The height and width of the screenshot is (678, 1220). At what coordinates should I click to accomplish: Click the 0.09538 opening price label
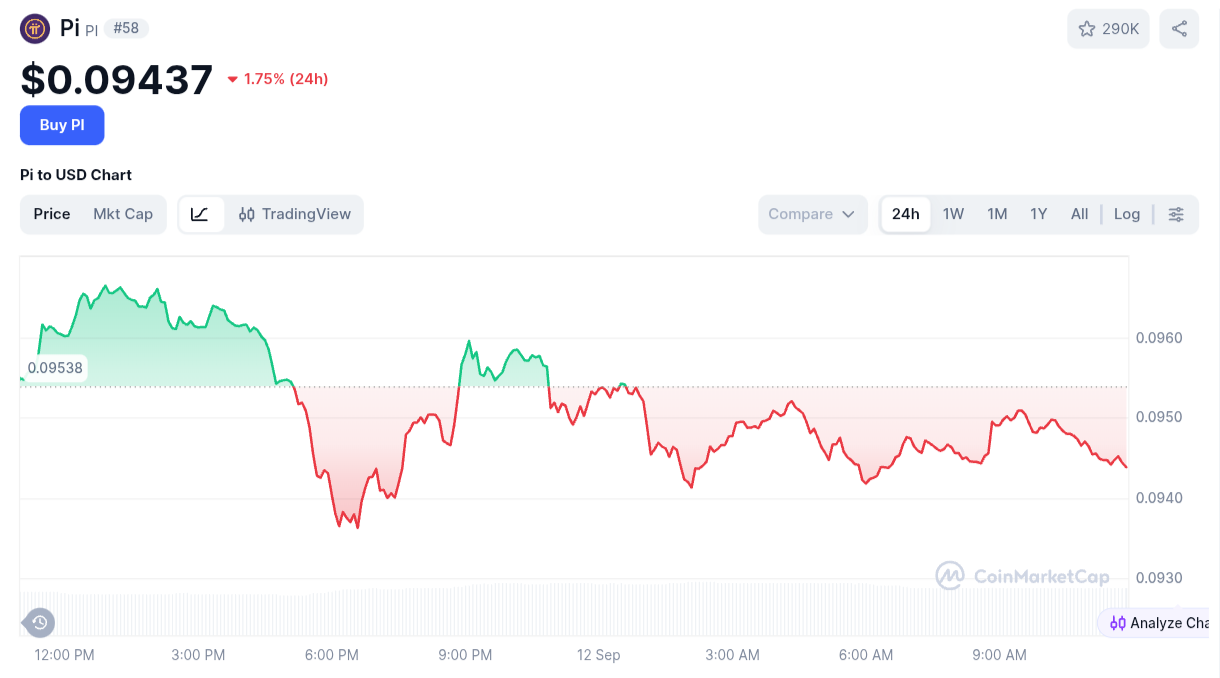[55, 367]
